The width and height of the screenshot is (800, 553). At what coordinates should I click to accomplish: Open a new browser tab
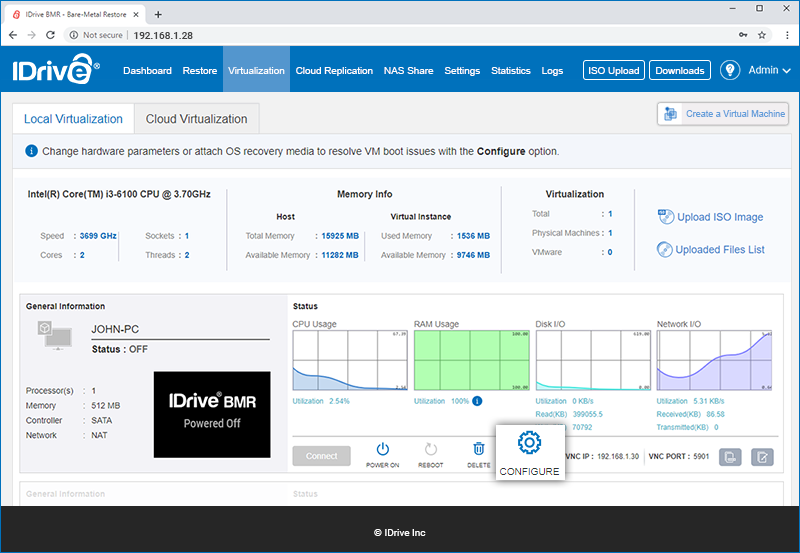(x=158, y=14)
